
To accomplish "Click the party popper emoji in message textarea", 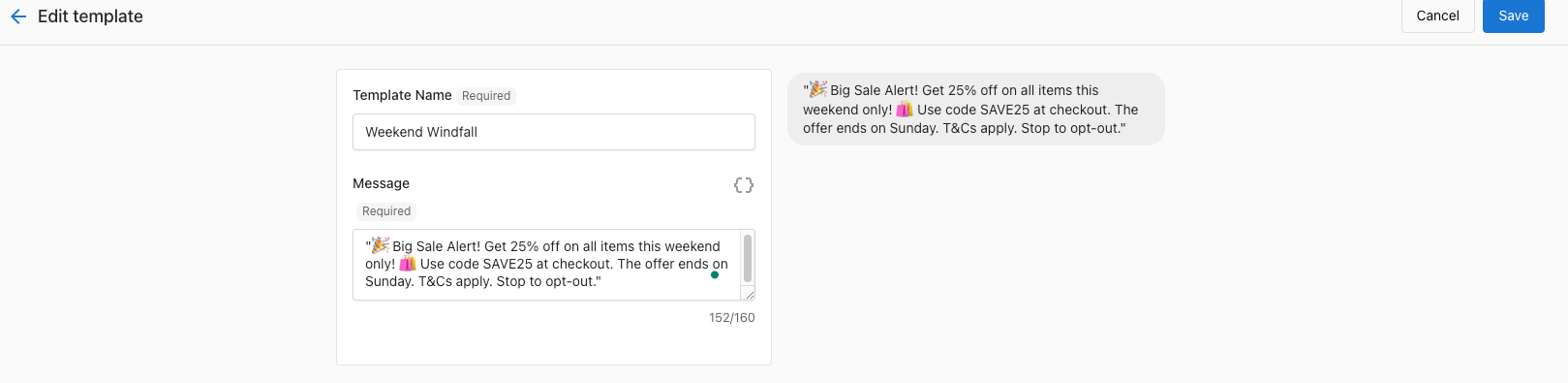I will pyautogui.click(x=381, y=245).
